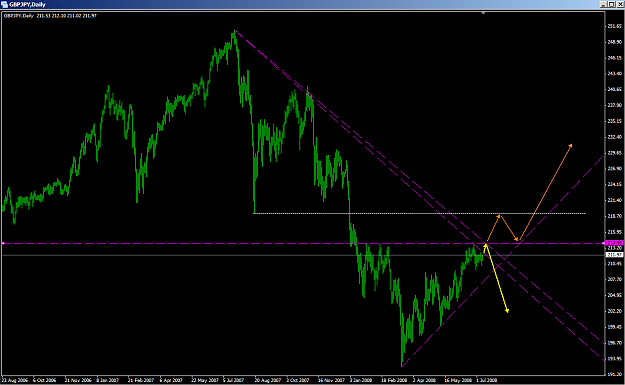Click the 204.95 price axis label
This screenshot has height=385, width=625.
614,295
